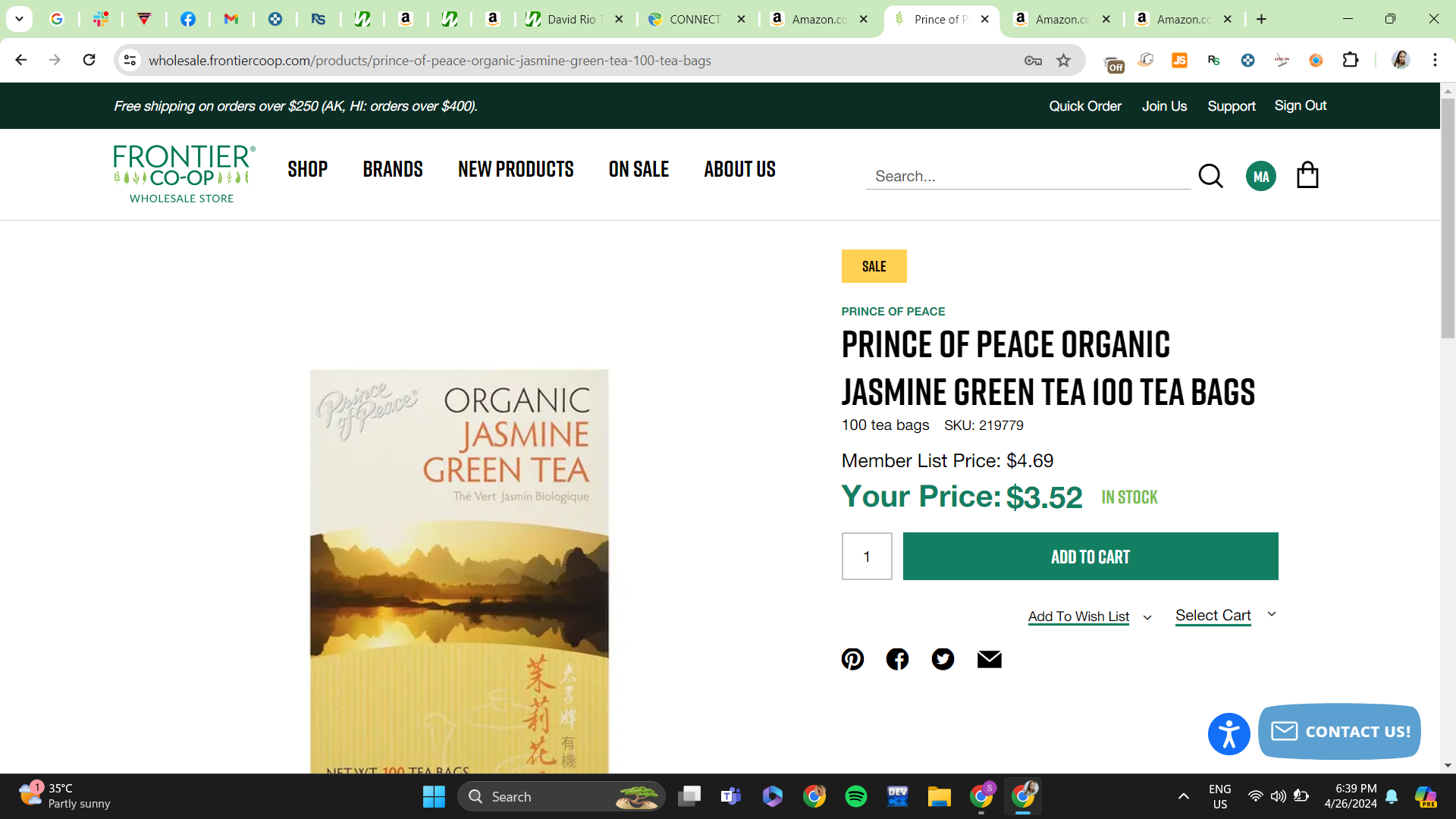The width and height of the screenshot is (1456, 819).
Task: Click the Search... input field
Action: [x=1028, y=176]
